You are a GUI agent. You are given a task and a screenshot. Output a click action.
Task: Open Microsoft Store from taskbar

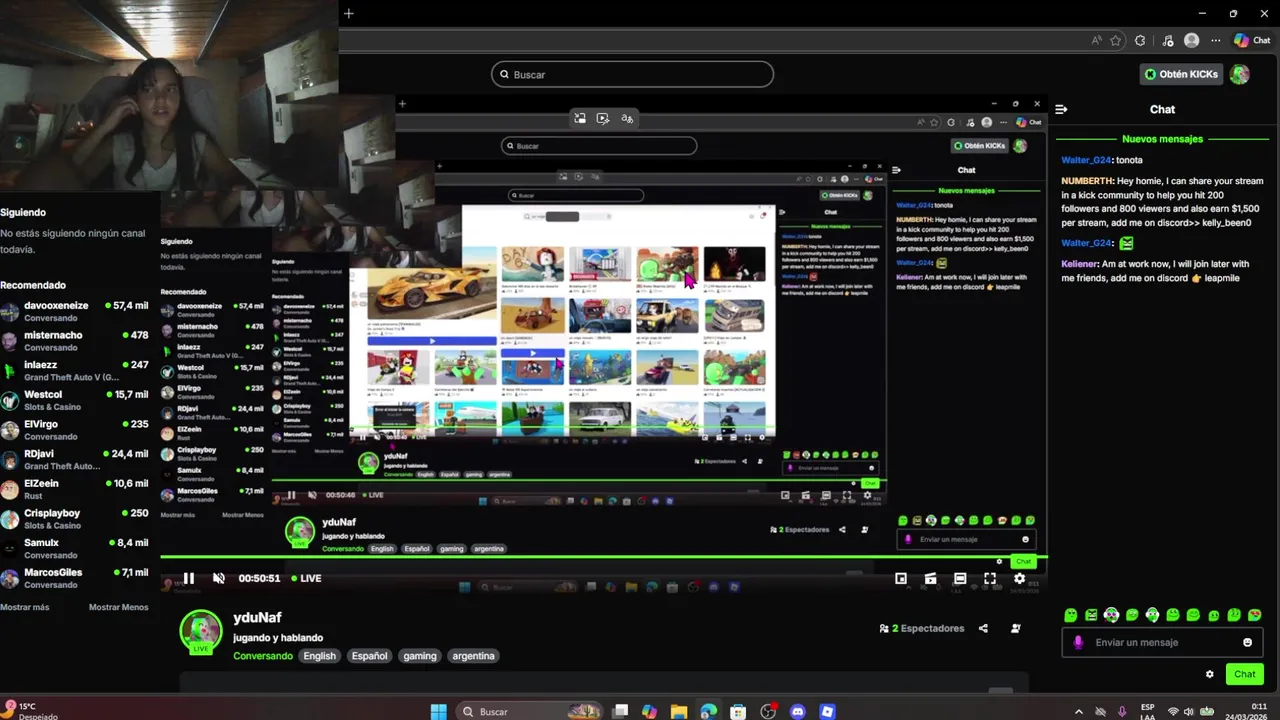[738, 711]
